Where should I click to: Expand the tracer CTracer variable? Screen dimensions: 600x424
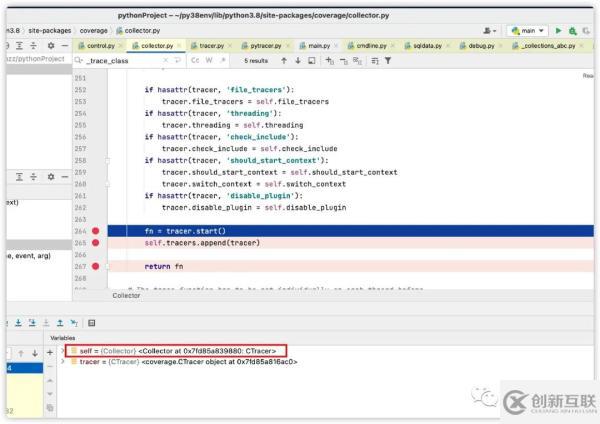pyautogui.click(x=63, y=362)
